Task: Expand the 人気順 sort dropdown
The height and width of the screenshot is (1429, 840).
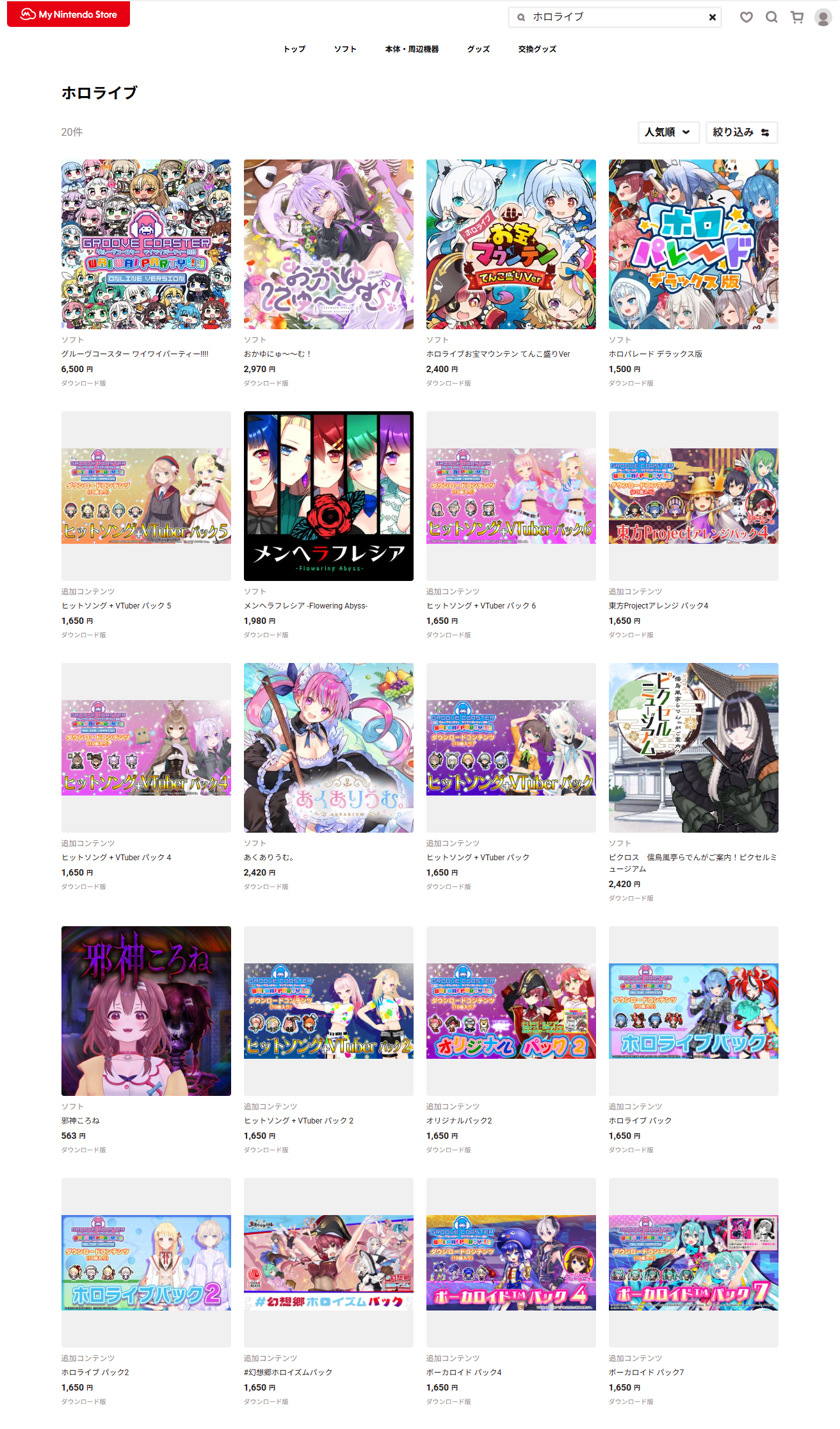Action: tap(668, 132)
